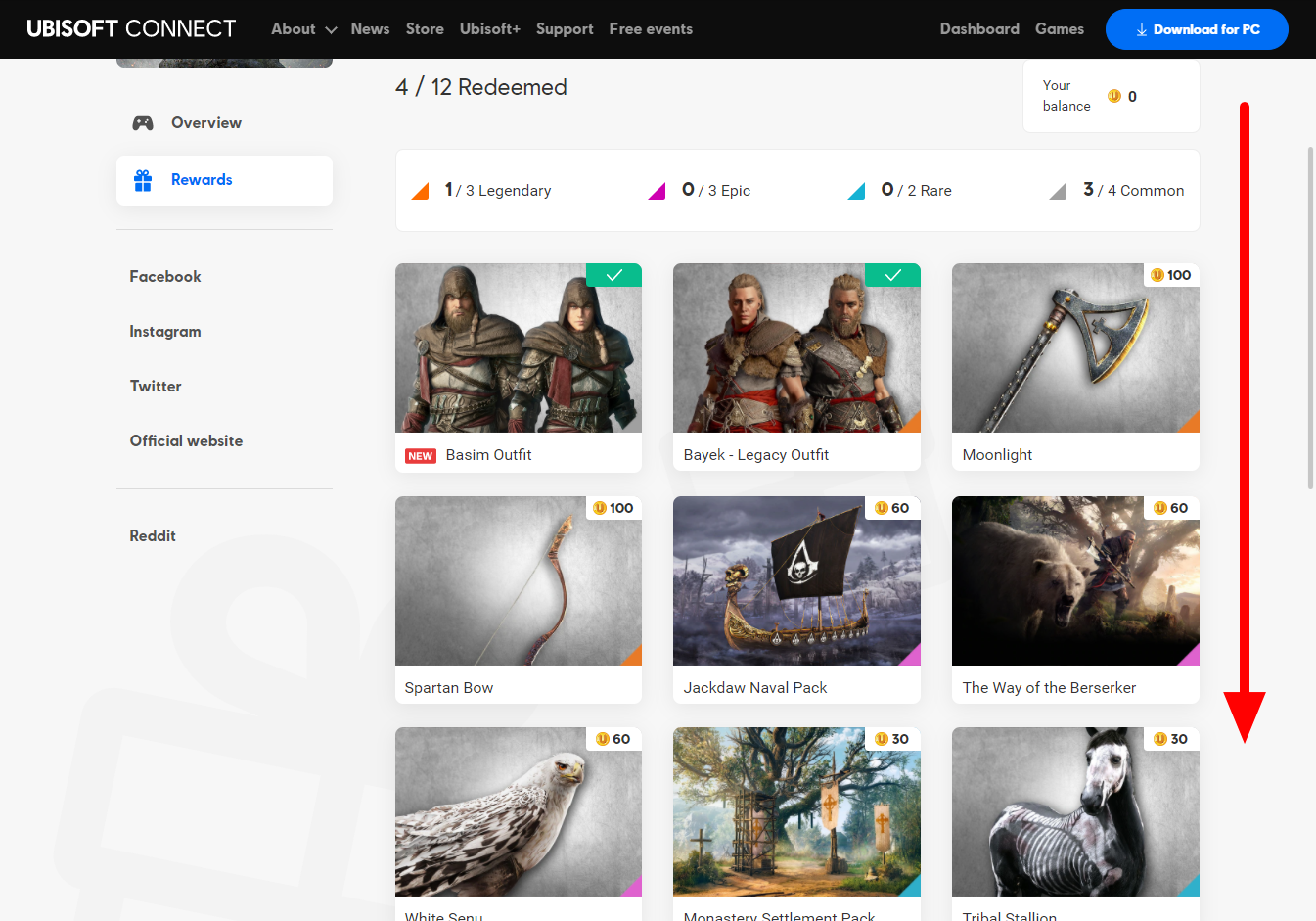
Task: Visit the Official website link
Action: [186, 441]
